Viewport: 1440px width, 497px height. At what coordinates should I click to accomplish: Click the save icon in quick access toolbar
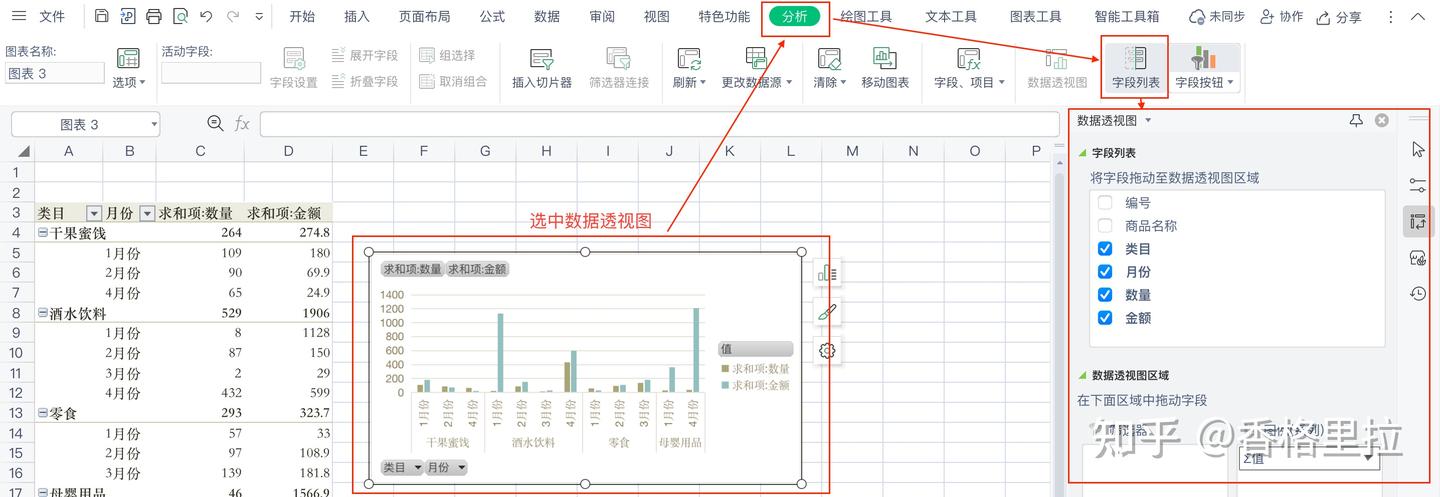102,17
